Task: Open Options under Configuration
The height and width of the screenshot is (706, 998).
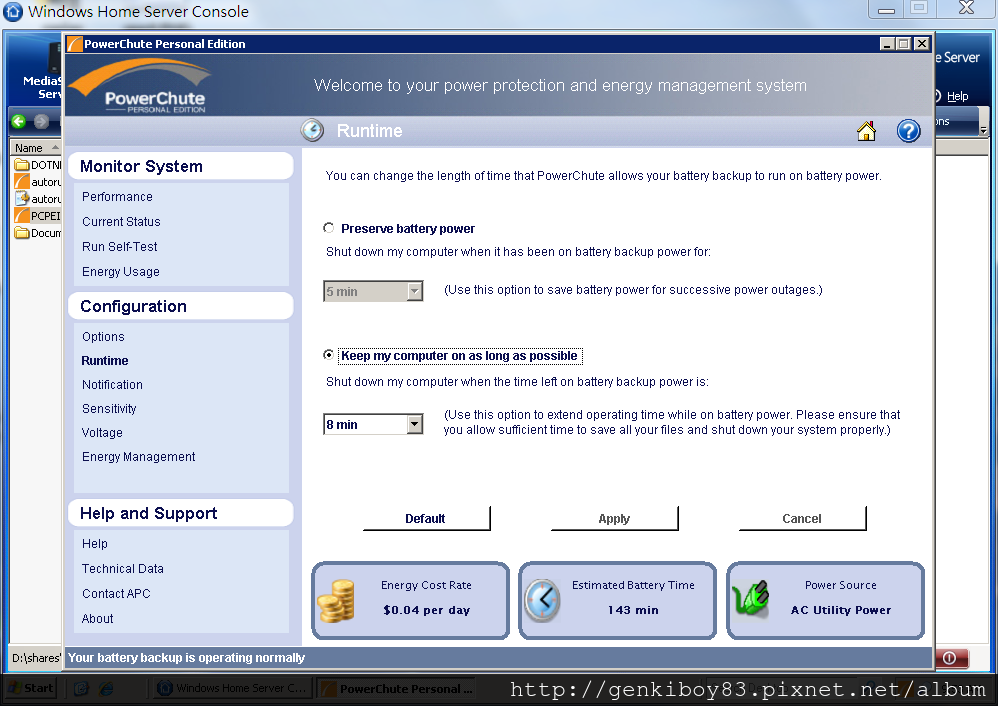Action: 103,337
